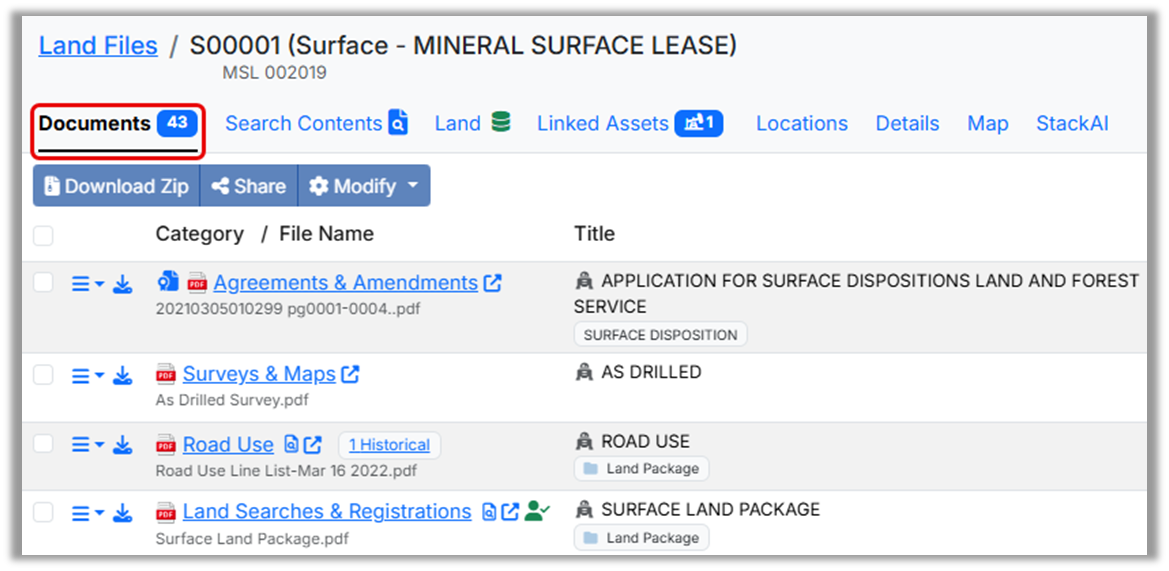Go to Land Files breadcrumb link
The width and height of the screenshot is (1169, 571).
point(98,46)
